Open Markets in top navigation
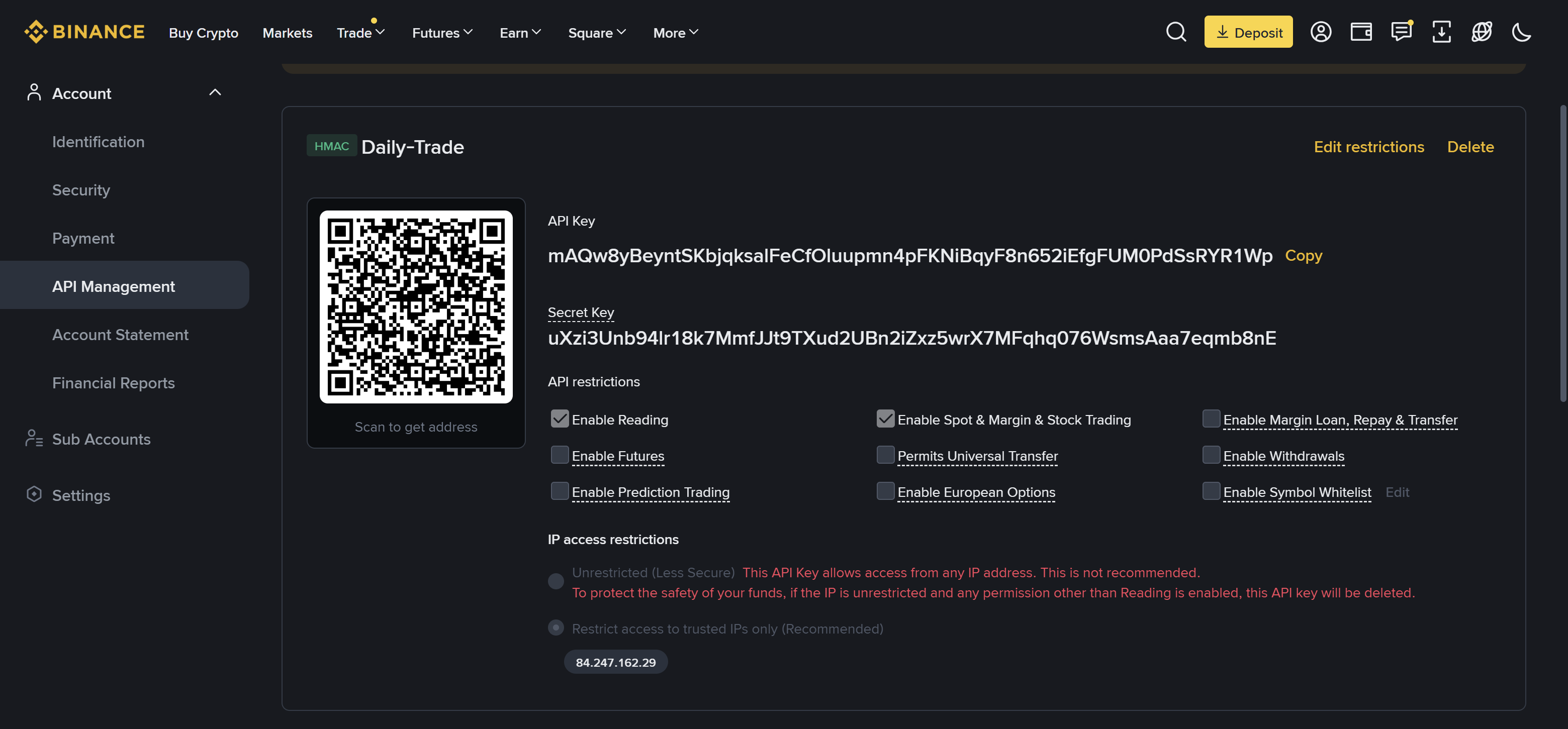1568x729 pixels. pos(287,33)
